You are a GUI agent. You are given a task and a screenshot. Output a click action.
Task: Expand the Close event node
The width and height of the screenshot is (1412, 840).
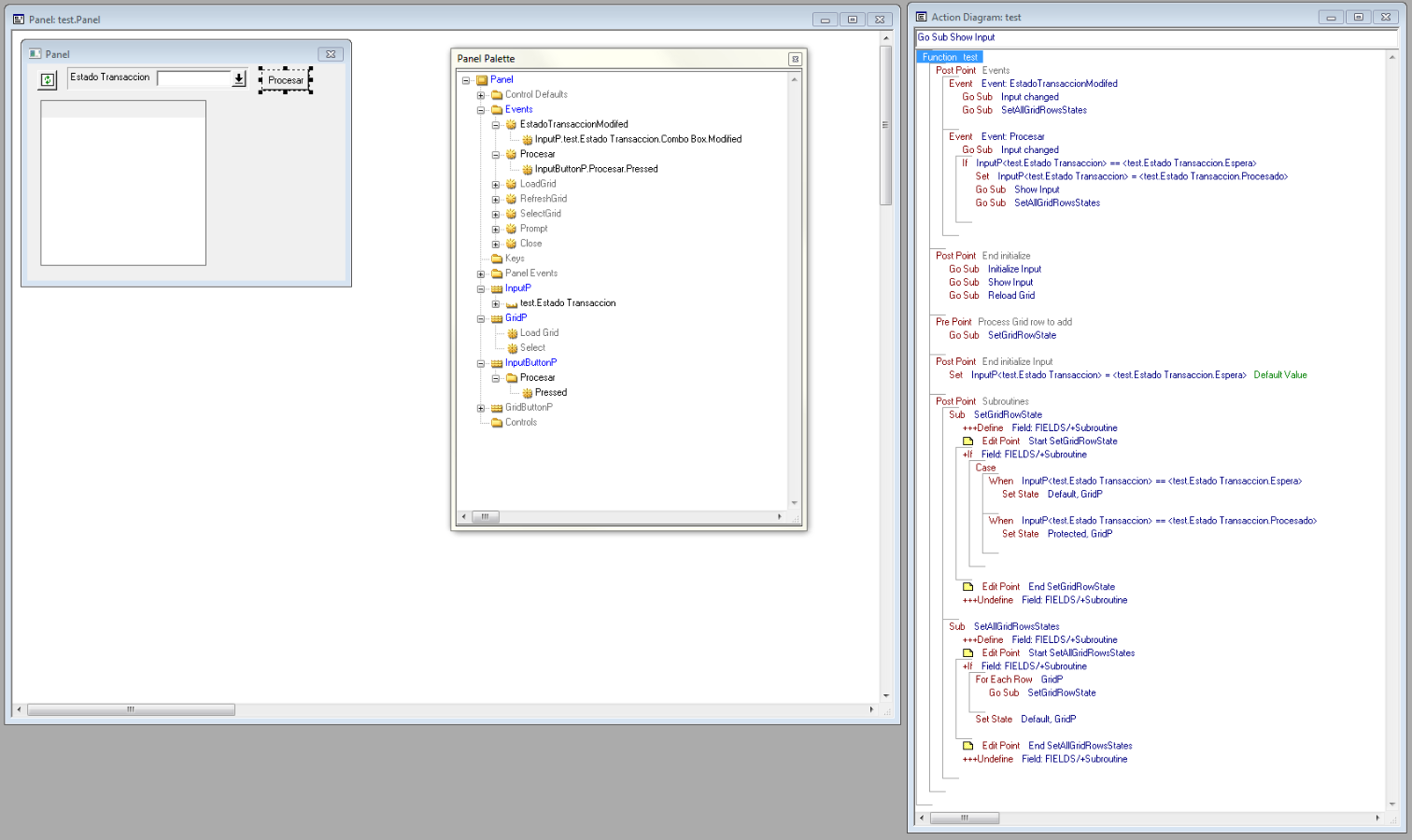(x=496, y=245)
